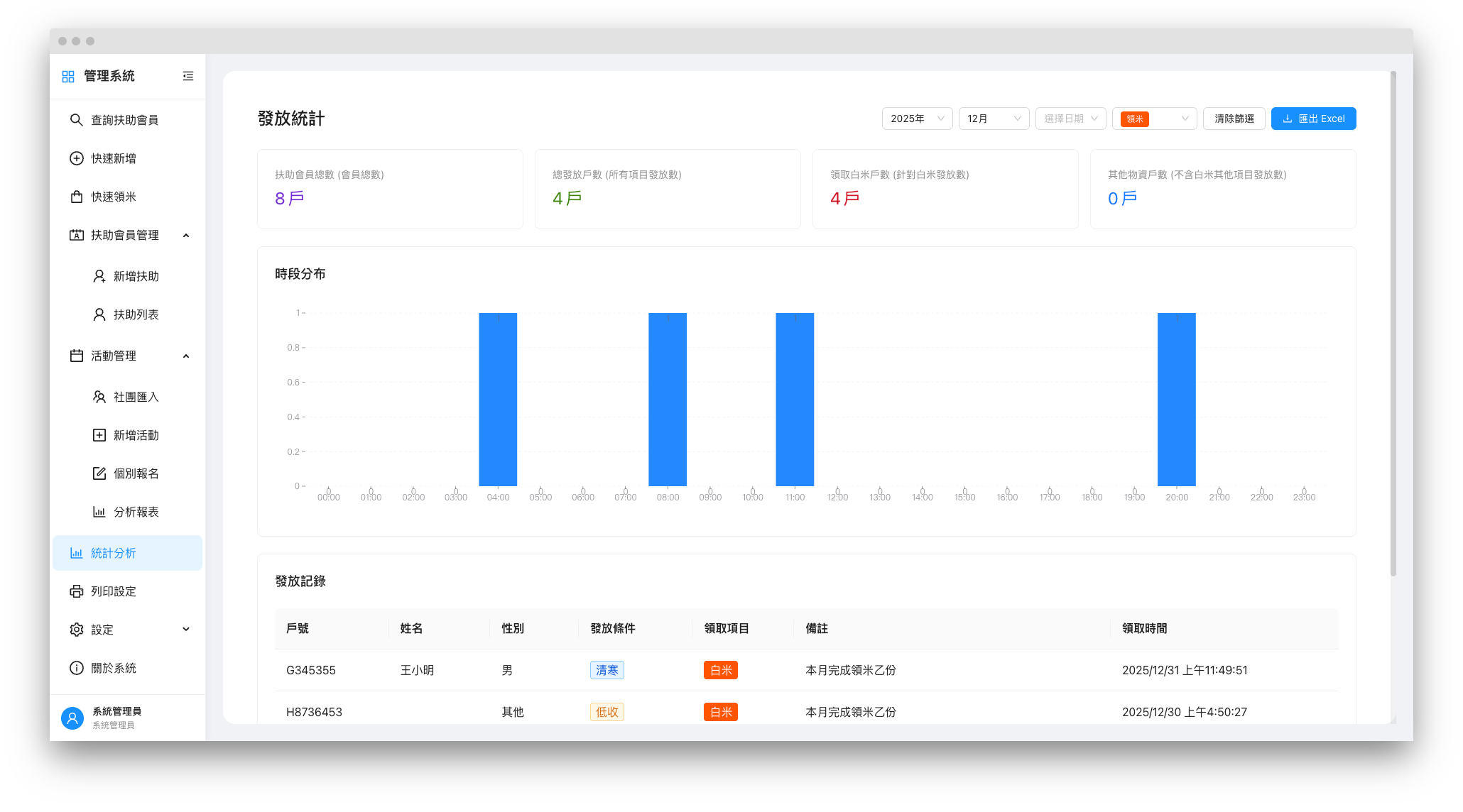Click the 列印設定 printer icon

coord(76,591)
